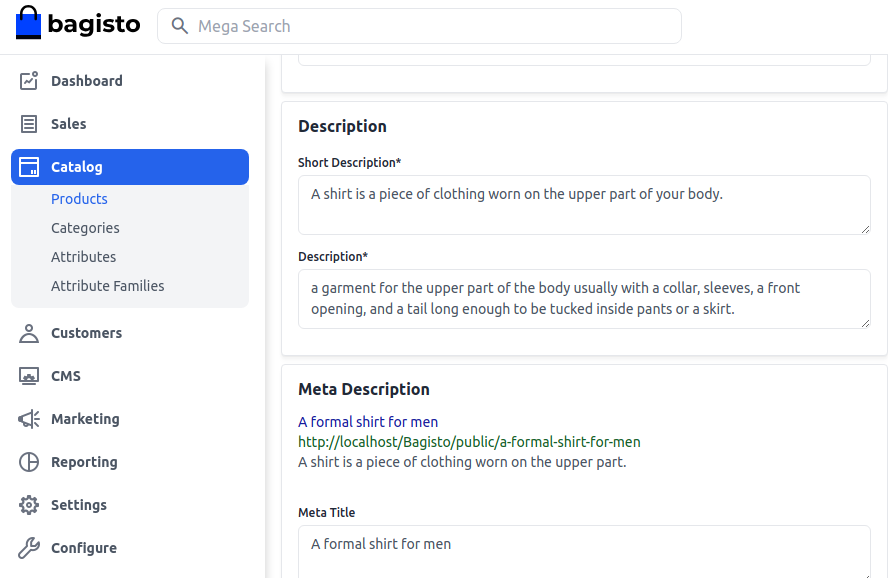
Task: Click the Marketing megaphone icon
Action: pyautogui.click(x=30, y=419)
